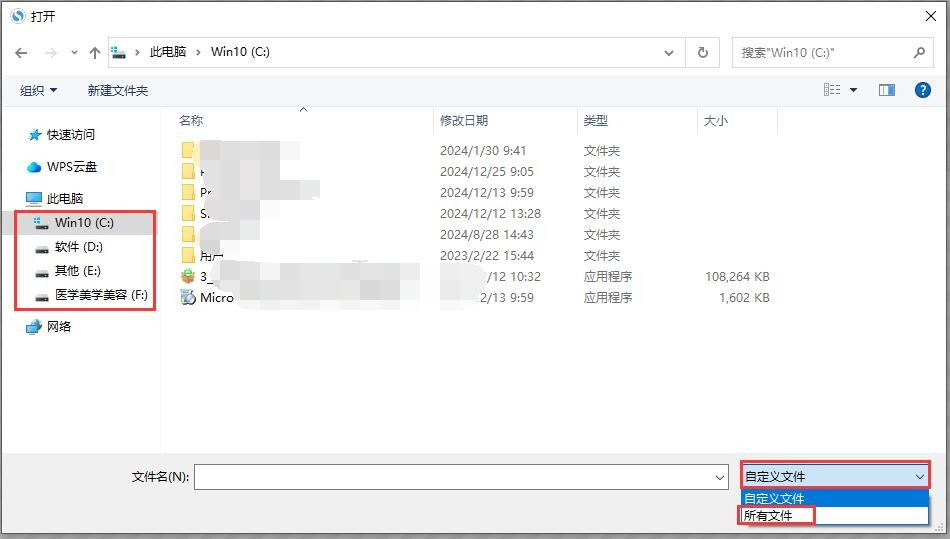The width and height of the screenshot is (950, 539).
Task: Change view layout icon
Action: point(832,90)
